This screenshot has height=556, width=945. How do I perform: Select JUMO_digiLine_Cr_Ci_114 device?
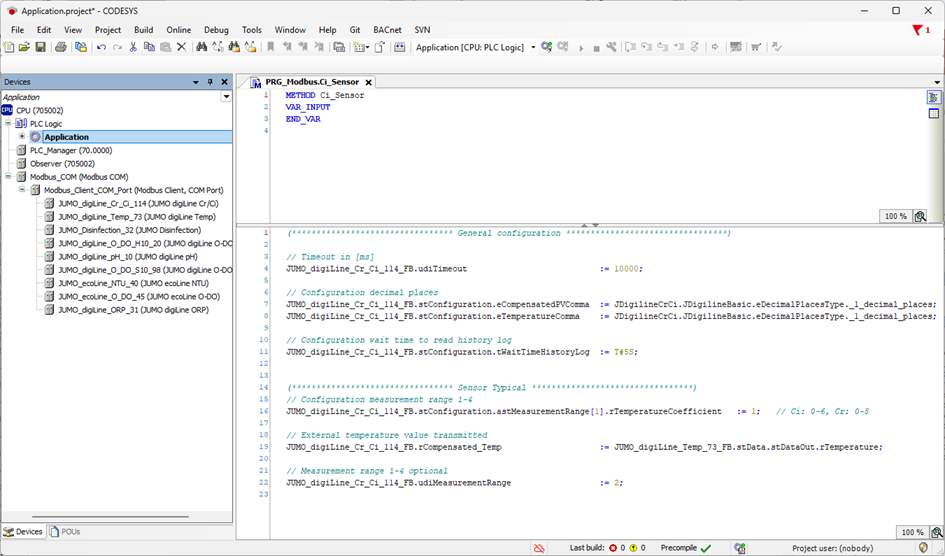point(139,203)
